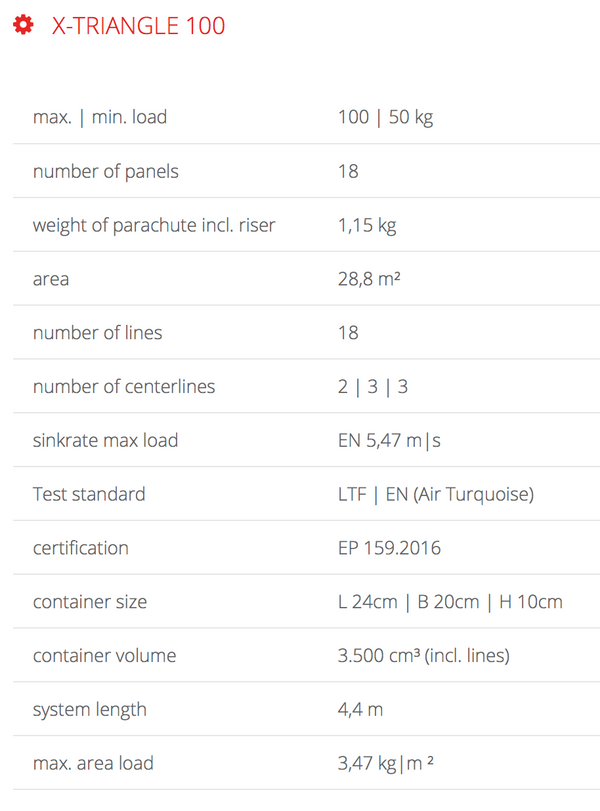
Task: Select the max. area load label
Action: [93, 763]
